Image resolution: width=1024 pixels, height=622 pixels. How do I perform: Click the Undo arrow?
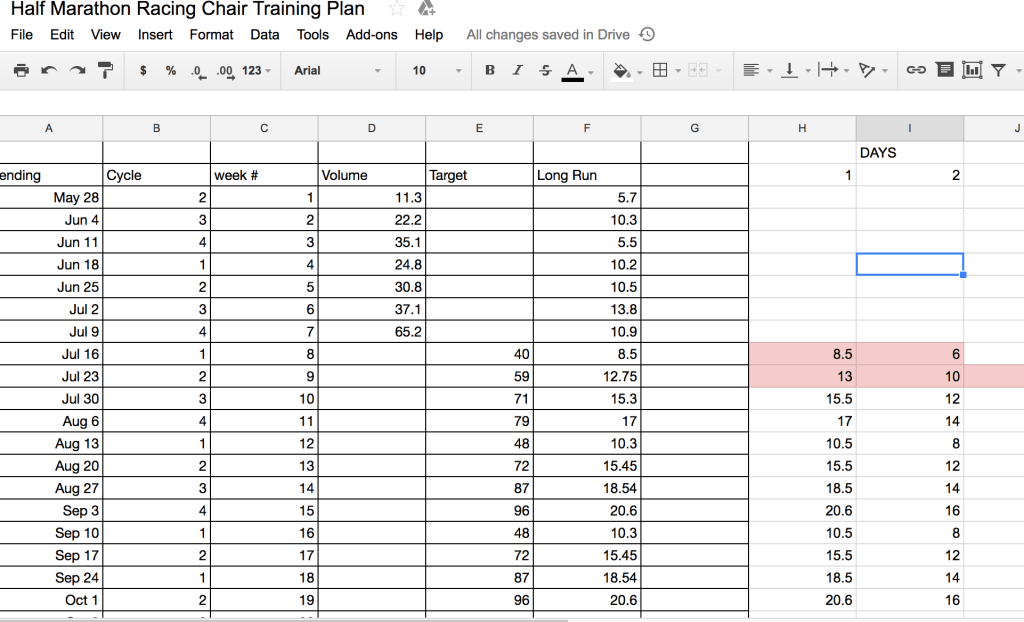point(49,70)
